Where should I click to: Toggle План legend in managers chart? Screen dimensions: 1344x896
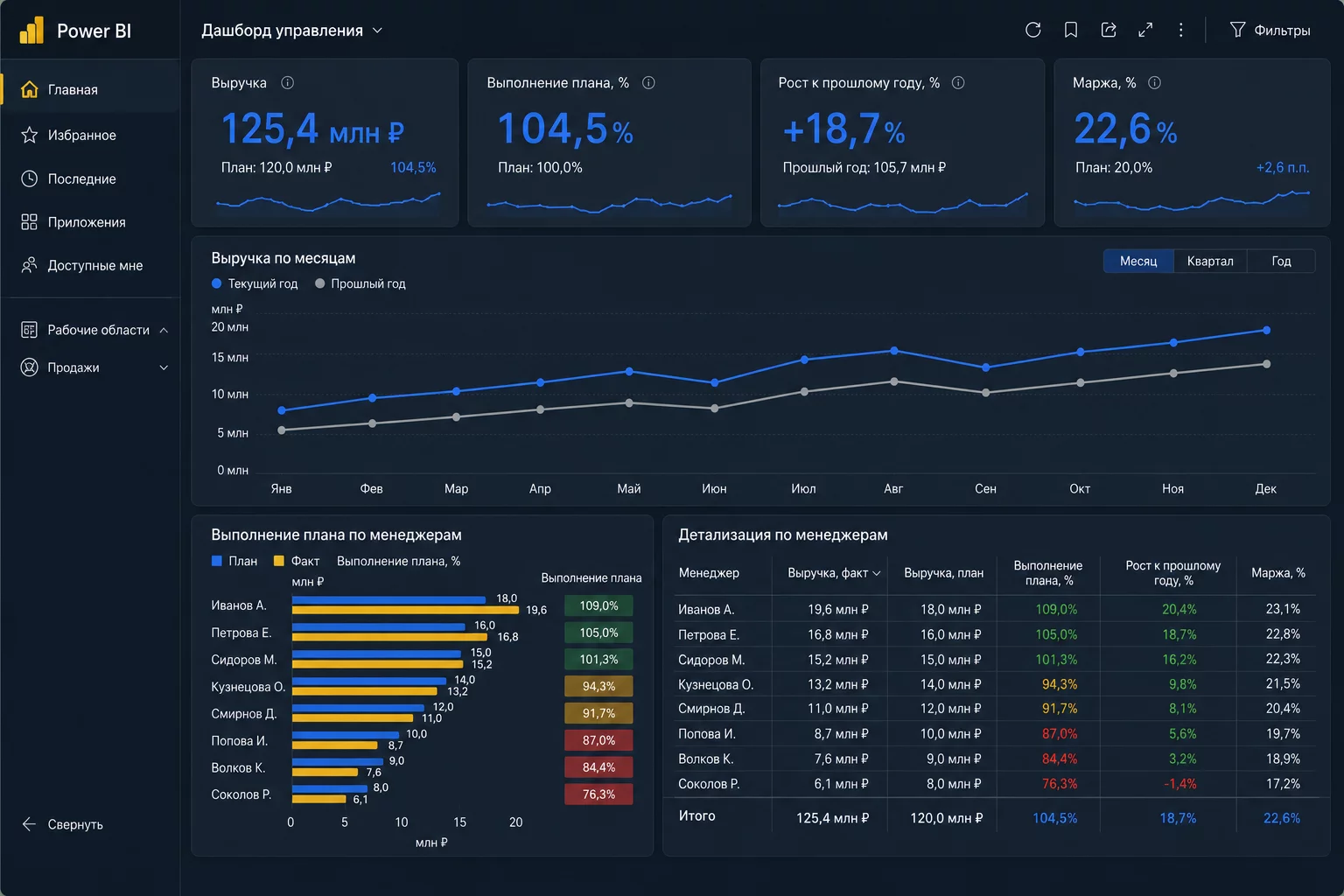click(234, 561)
